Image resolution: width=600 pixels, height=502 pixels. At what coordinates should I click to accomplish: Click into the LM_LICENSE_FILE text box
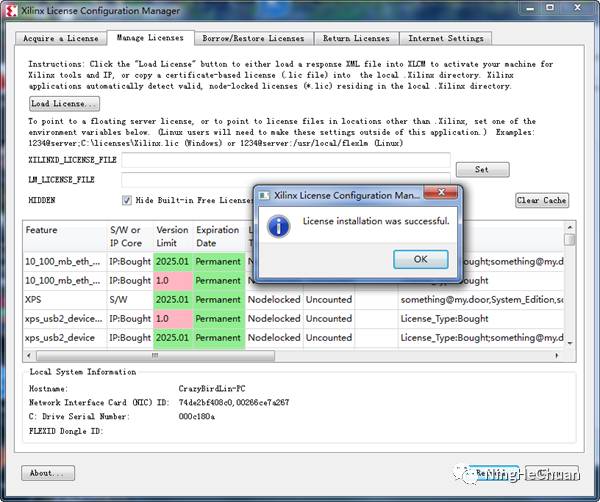pos(286,180)
